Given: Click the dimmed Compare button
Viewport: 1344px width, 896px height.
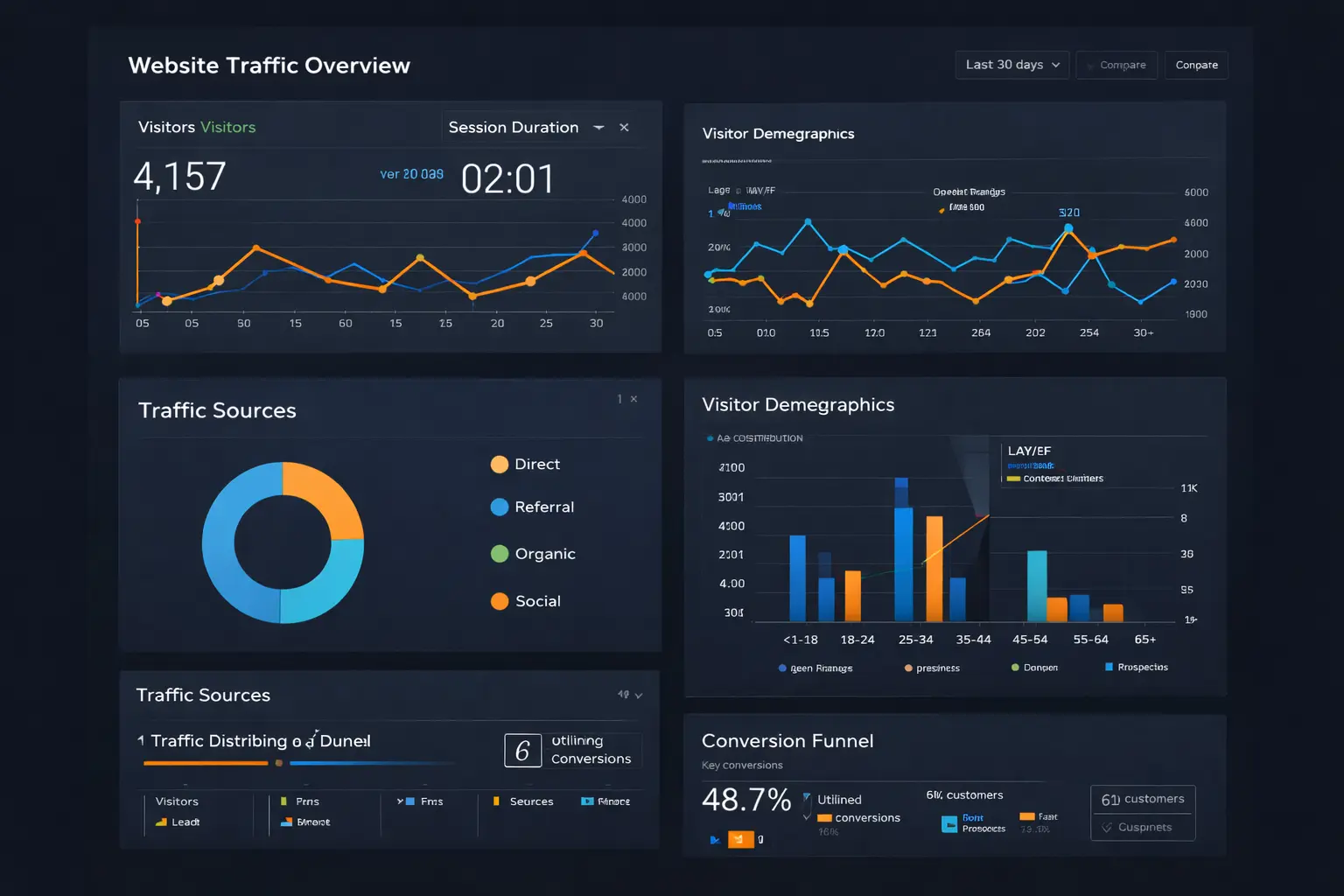Looking at the screenshot, I should tap(1116, 65).
